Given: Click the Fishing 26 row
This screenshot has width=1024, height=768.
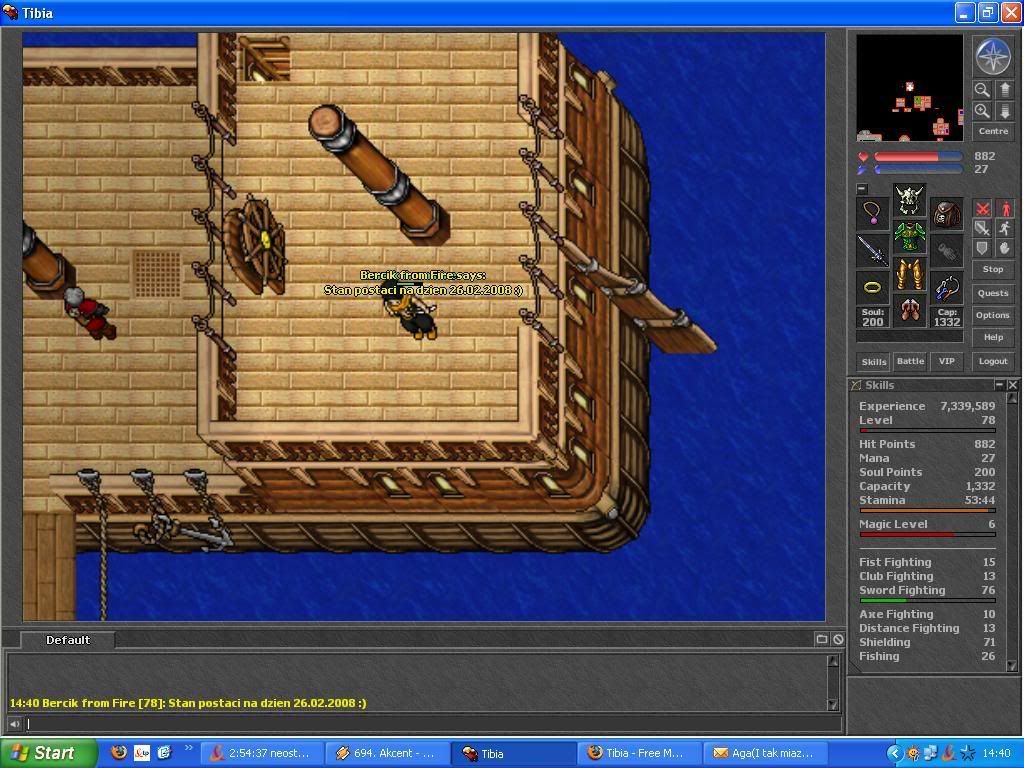Looking at the screenshot, I should pyautogui.click(x=927, y=656).
